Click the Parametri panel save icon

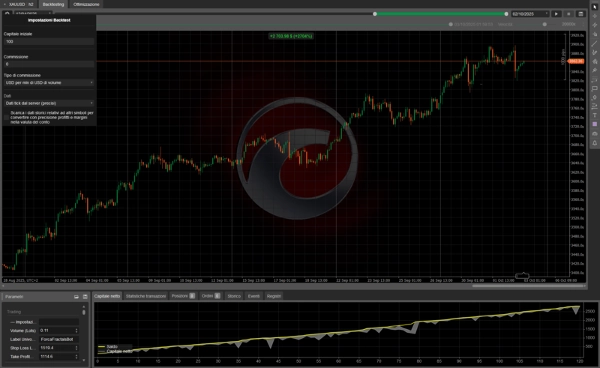(x=85, y=296)
